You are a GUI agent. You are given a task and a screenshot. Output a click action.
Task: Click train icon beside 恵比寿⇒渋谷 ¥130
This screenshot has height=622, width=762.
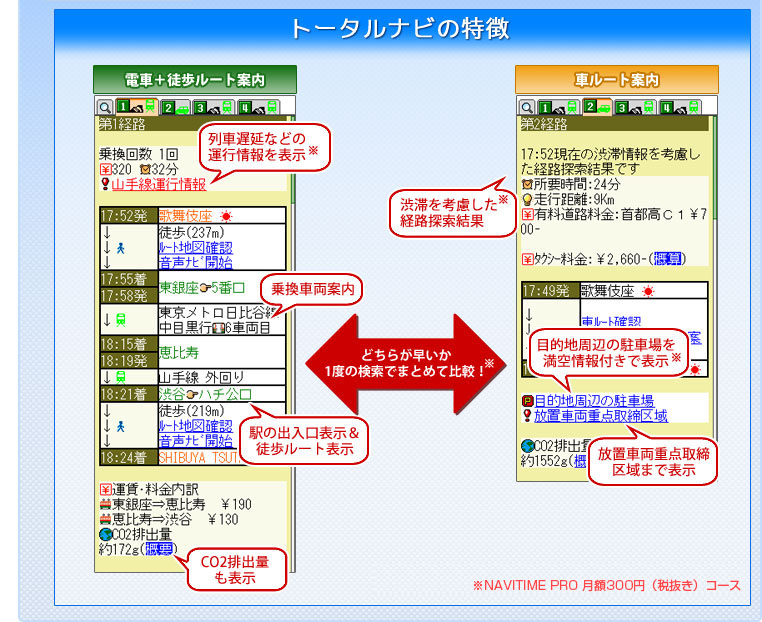coord(105,519)
